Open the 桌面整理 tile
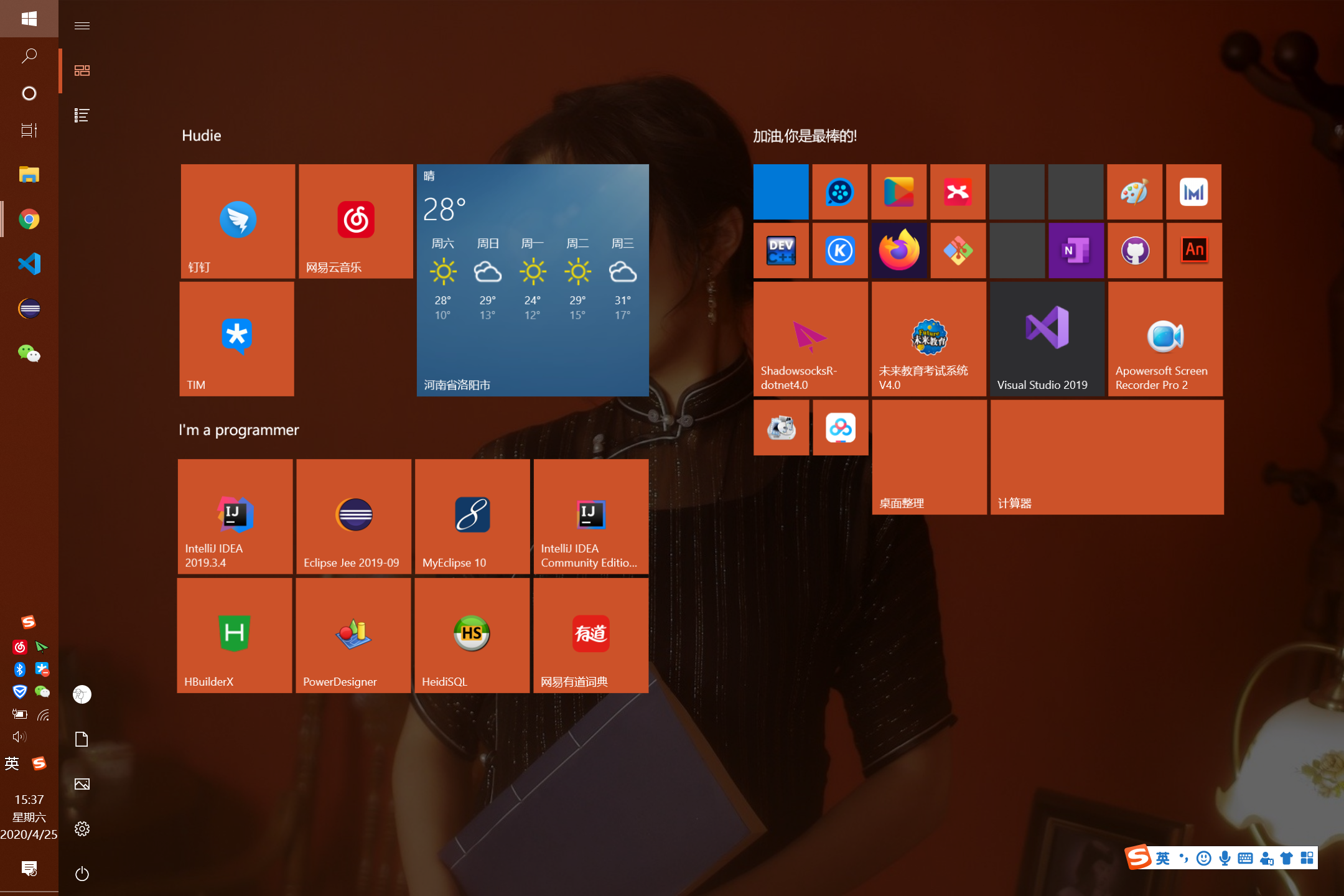Image resolution: width=1344 pixels, height=896 pixels. [930, 457]
